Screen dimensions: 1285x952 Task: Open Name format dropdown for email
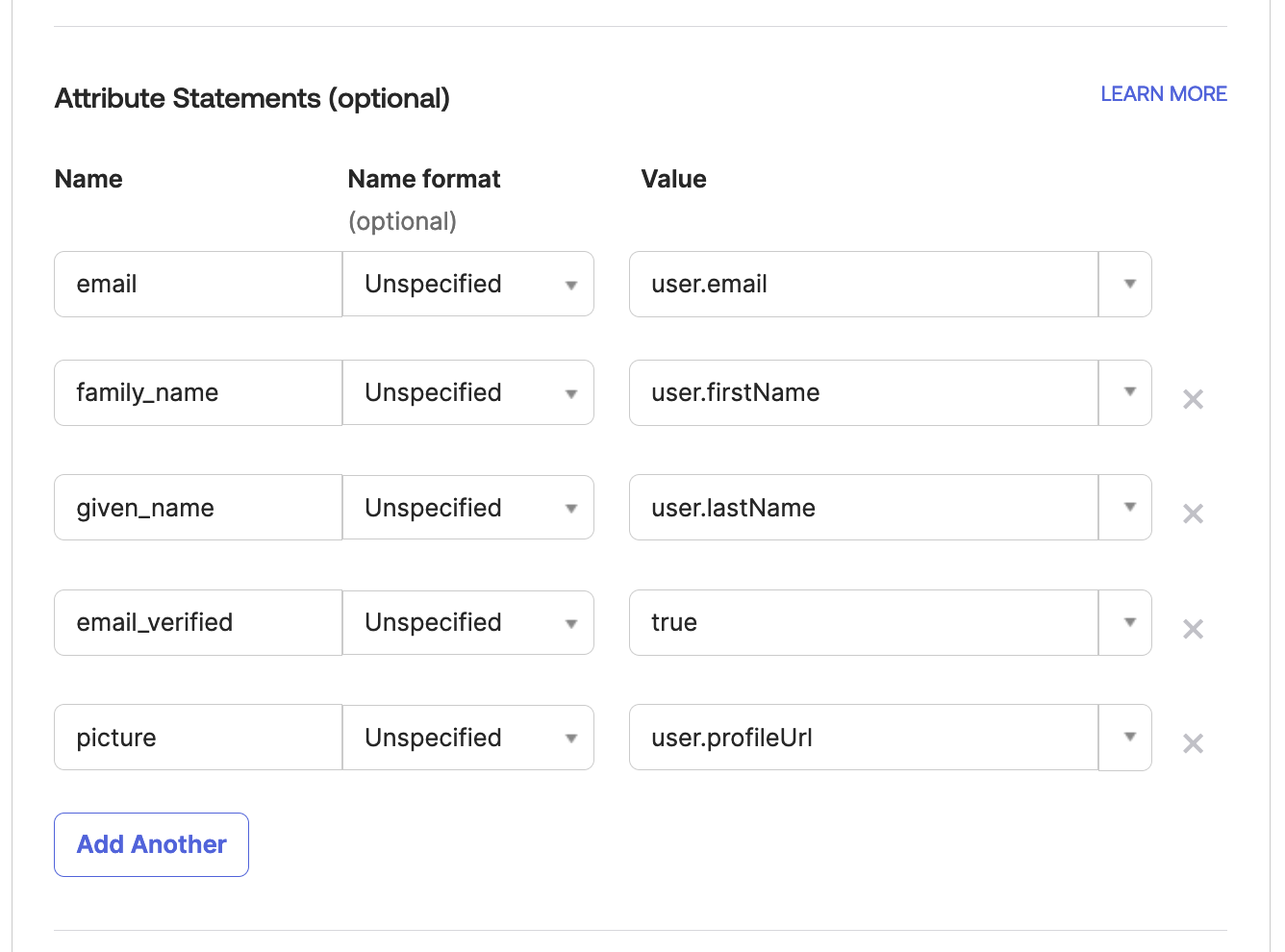[x=468, y=284]
